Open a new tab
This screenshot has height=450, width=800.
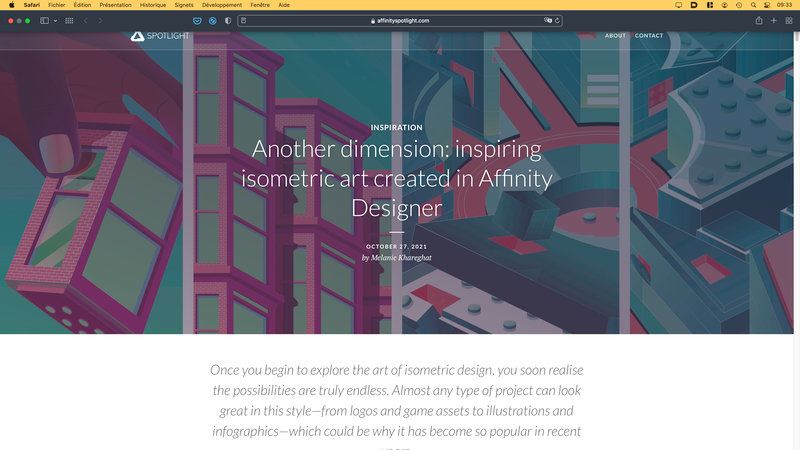click(774, 20)
